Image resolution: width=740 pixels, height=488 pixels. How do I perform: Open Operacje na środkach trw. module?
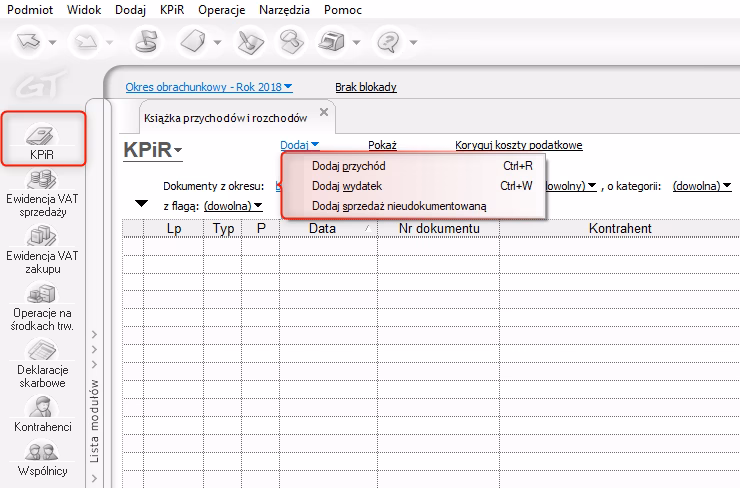click(x=42, y=307)
